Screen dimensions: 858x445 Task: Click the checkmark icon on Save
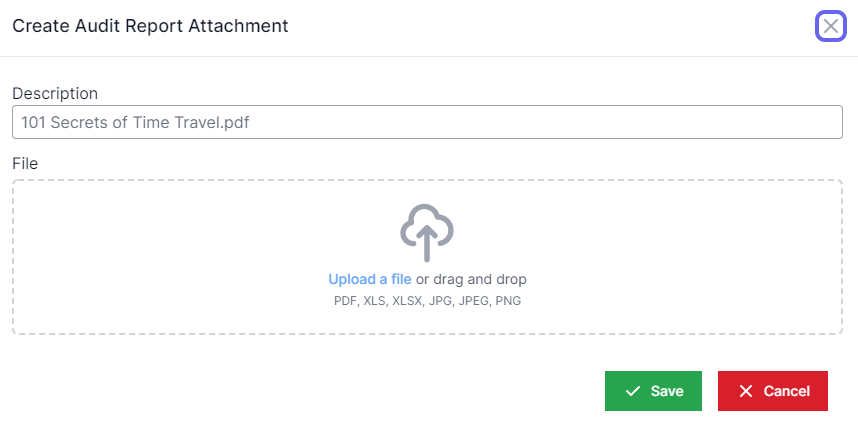pos(632,391)
